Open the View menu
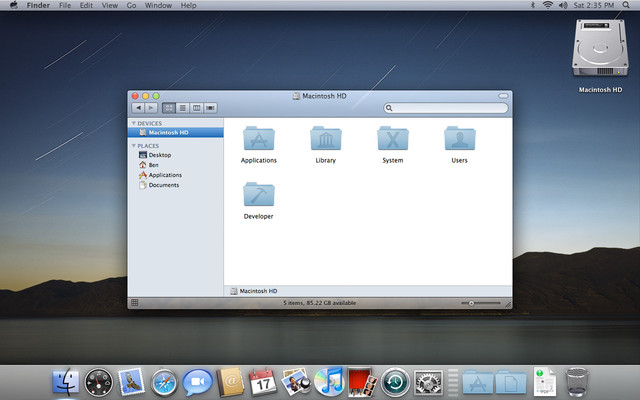 [x=108, y=5]
